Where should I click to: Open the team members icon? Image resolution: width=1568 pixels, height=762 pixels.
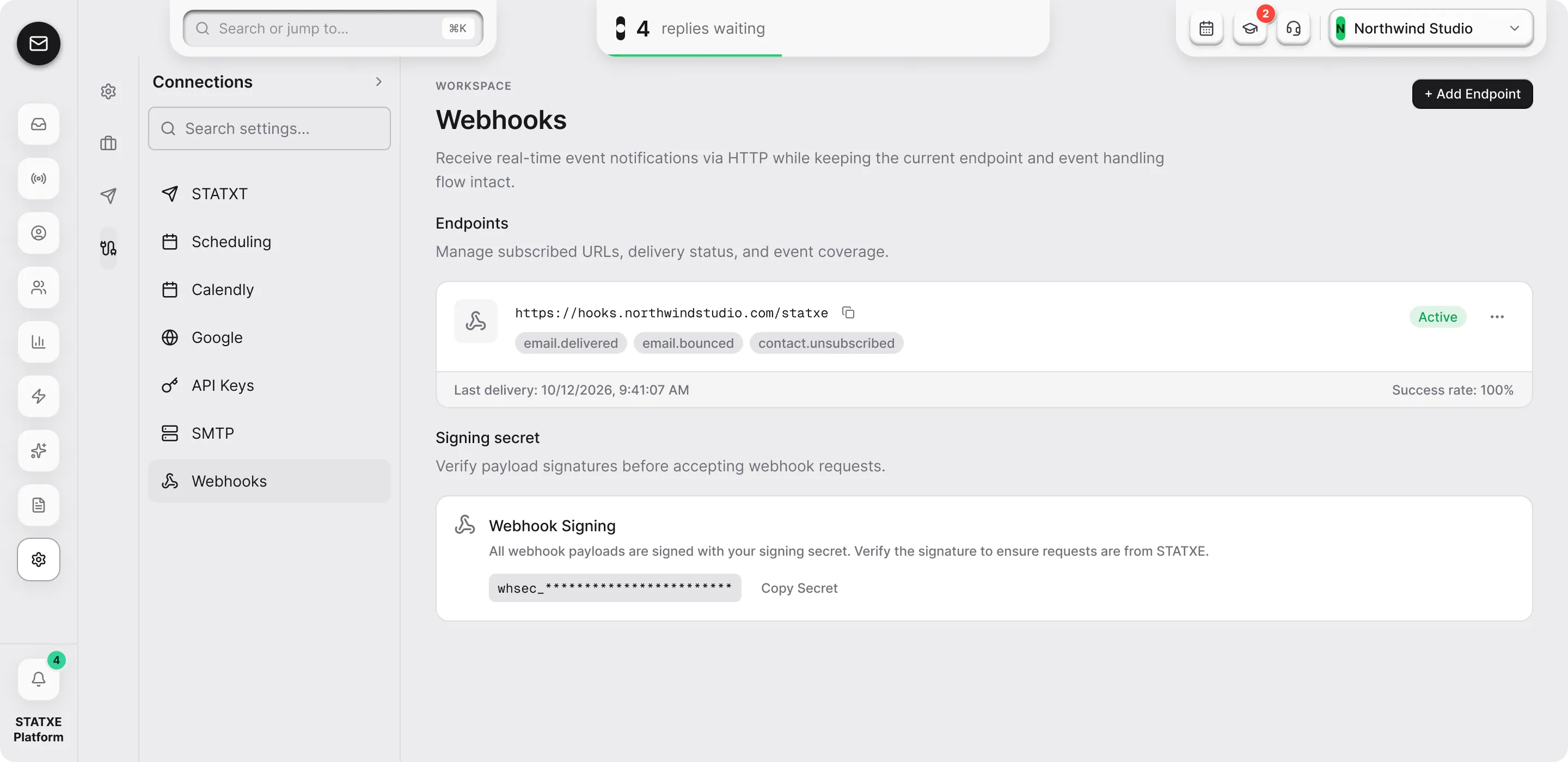point(38,287)
